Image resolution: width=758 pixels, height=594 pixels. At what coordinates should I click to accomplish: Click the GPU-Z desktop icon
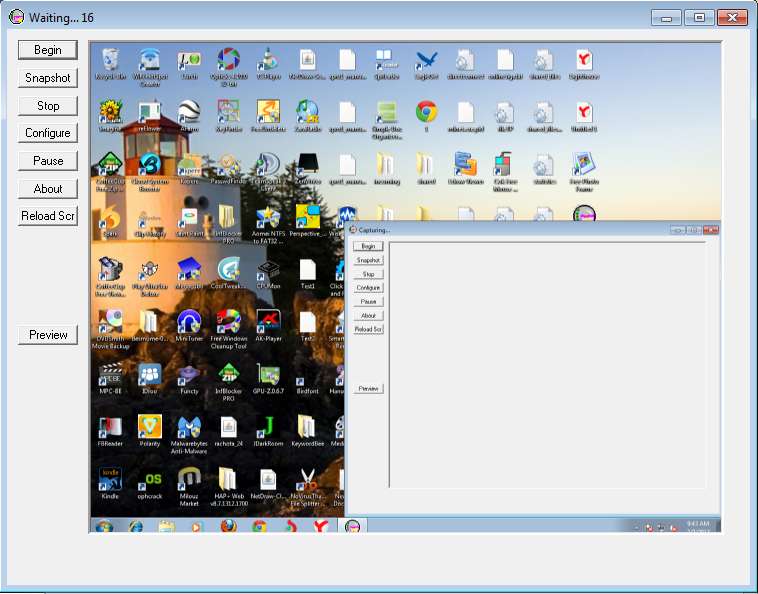(267, 374)
